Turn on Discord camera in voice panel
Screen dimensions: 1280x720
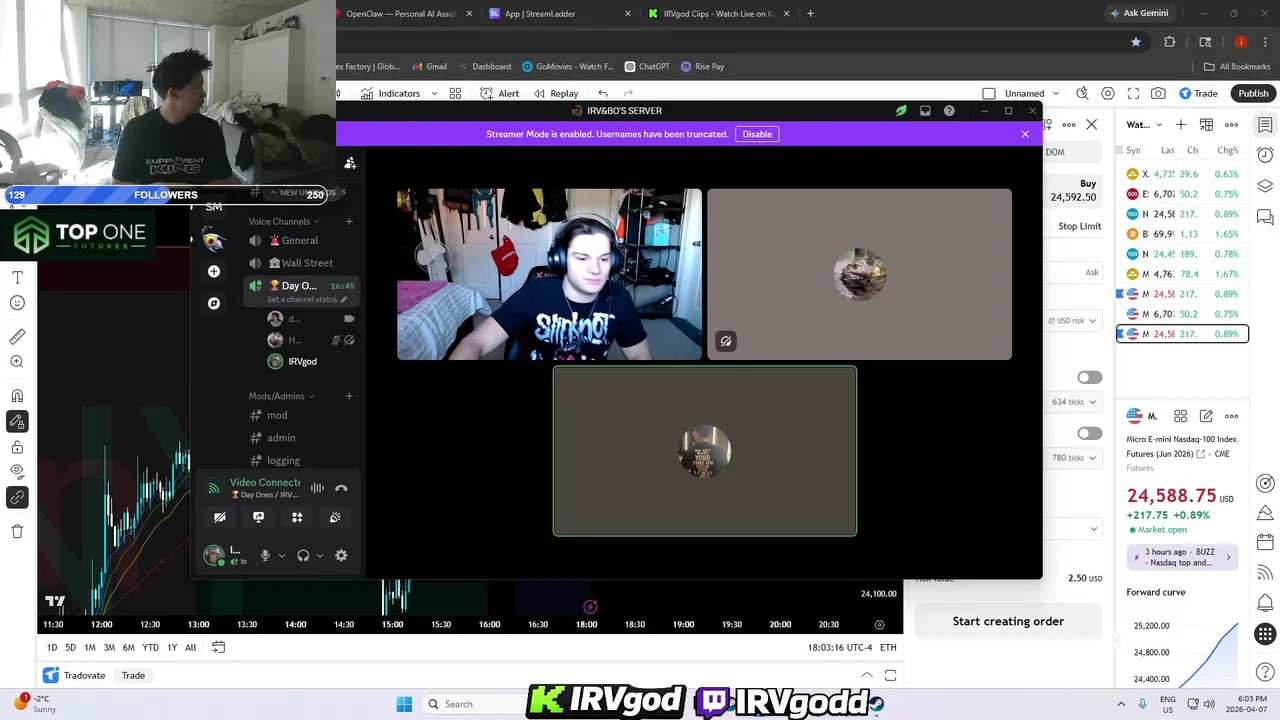220,517
